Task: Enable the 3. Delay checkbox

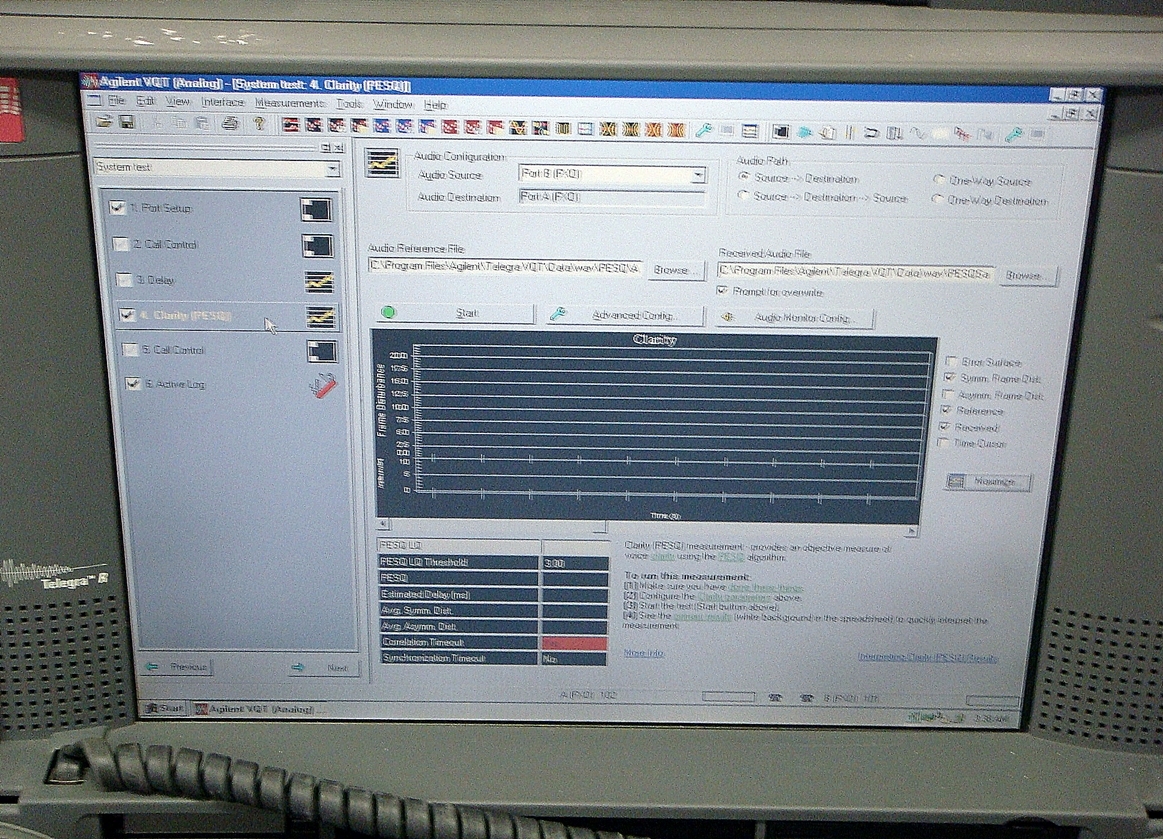Action: pos(124,280)
